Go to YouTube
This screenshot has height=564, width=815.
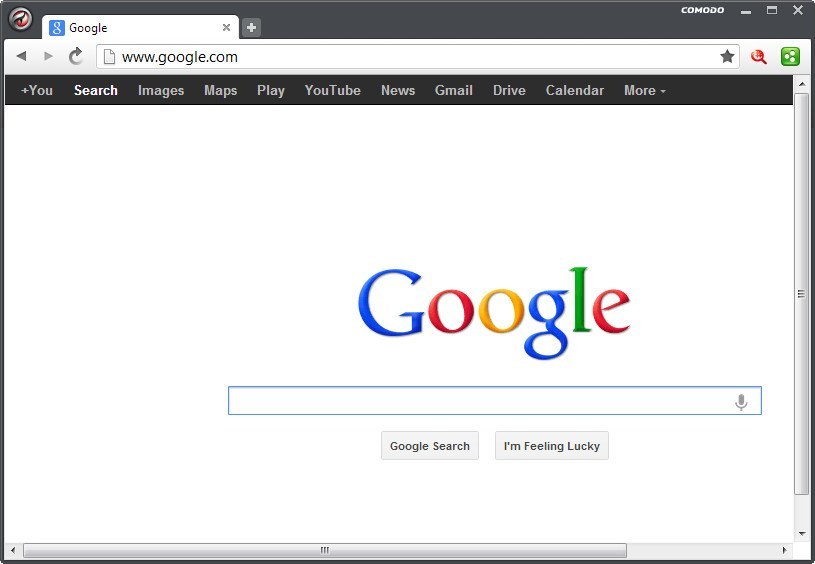[x=333, y=90]
